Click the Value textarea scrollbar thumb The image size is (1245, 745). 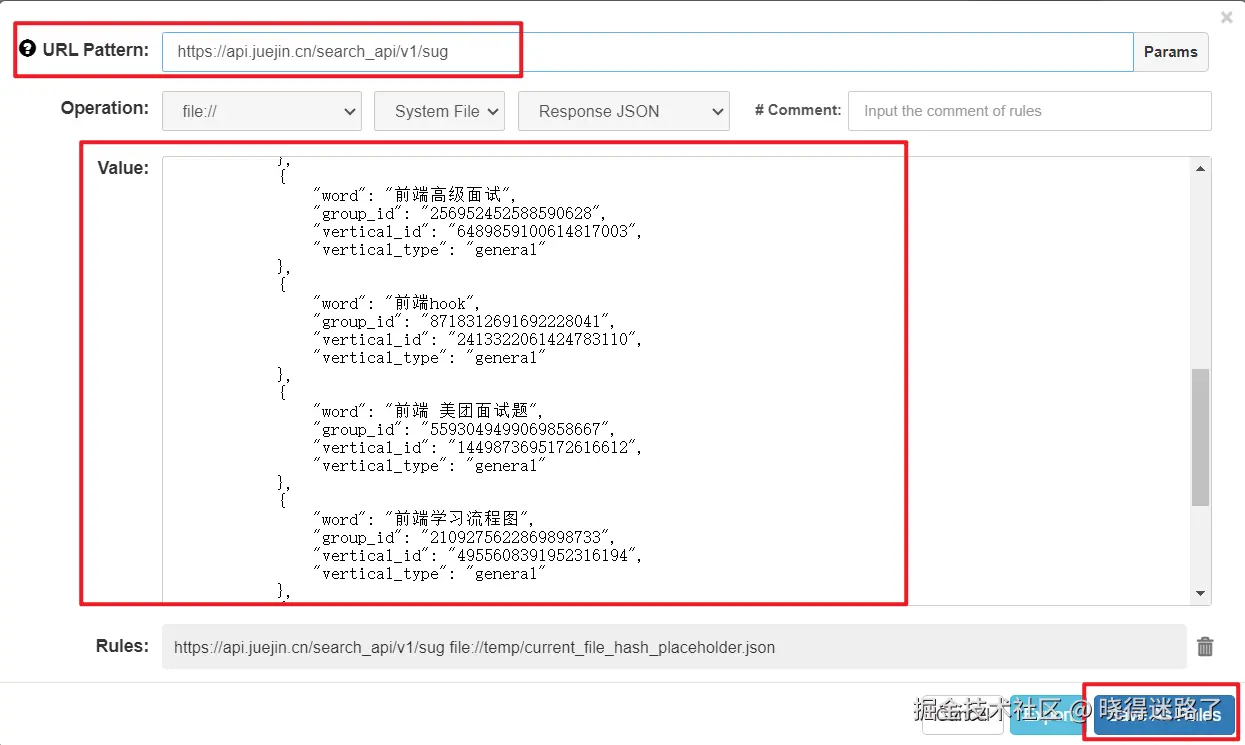1201,437
